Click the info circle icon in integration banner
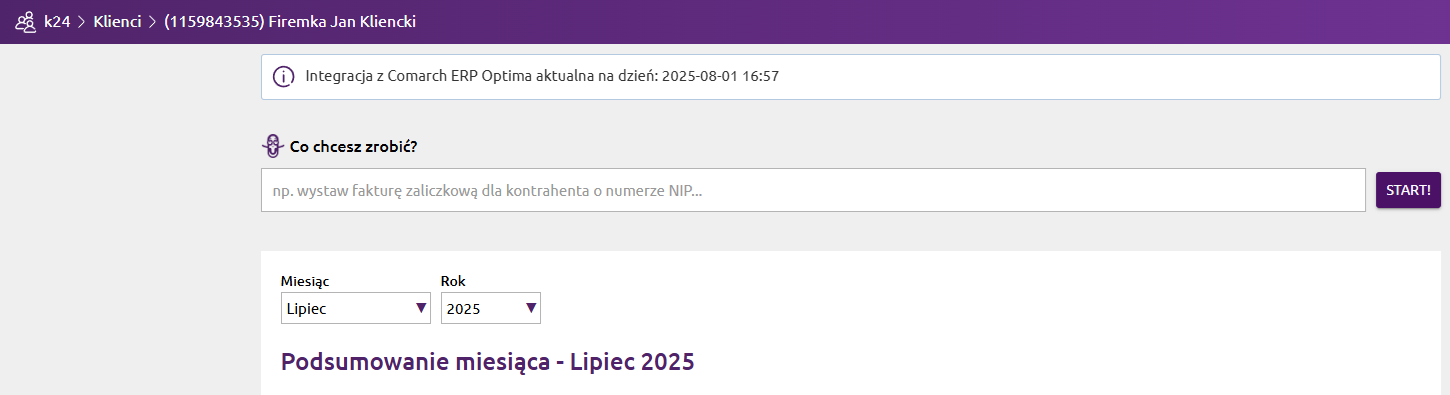 [x=284, y=76]
